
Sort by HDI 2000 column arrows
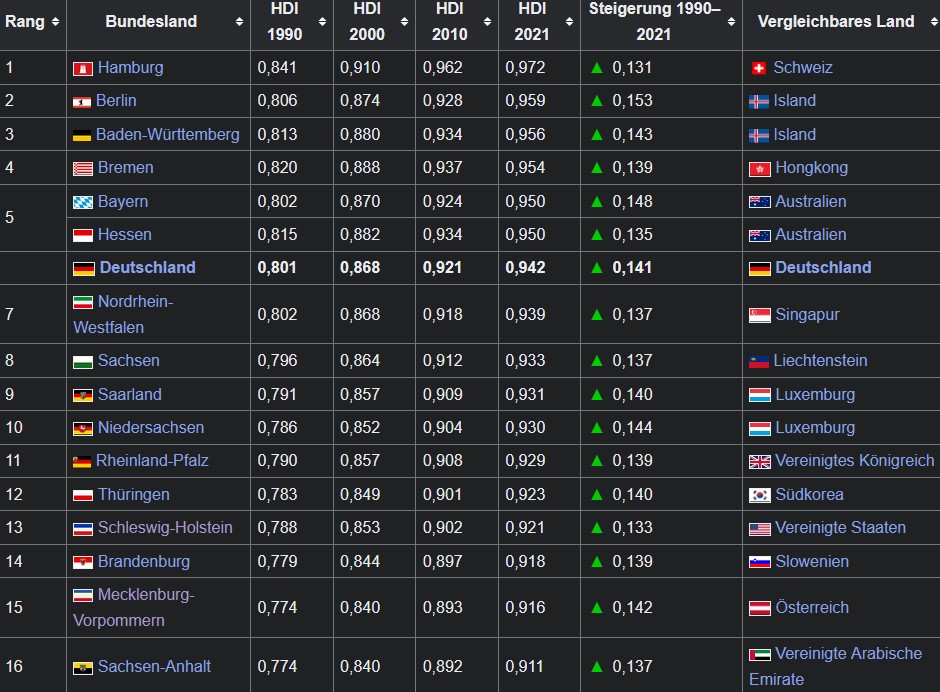pos(404,22)
